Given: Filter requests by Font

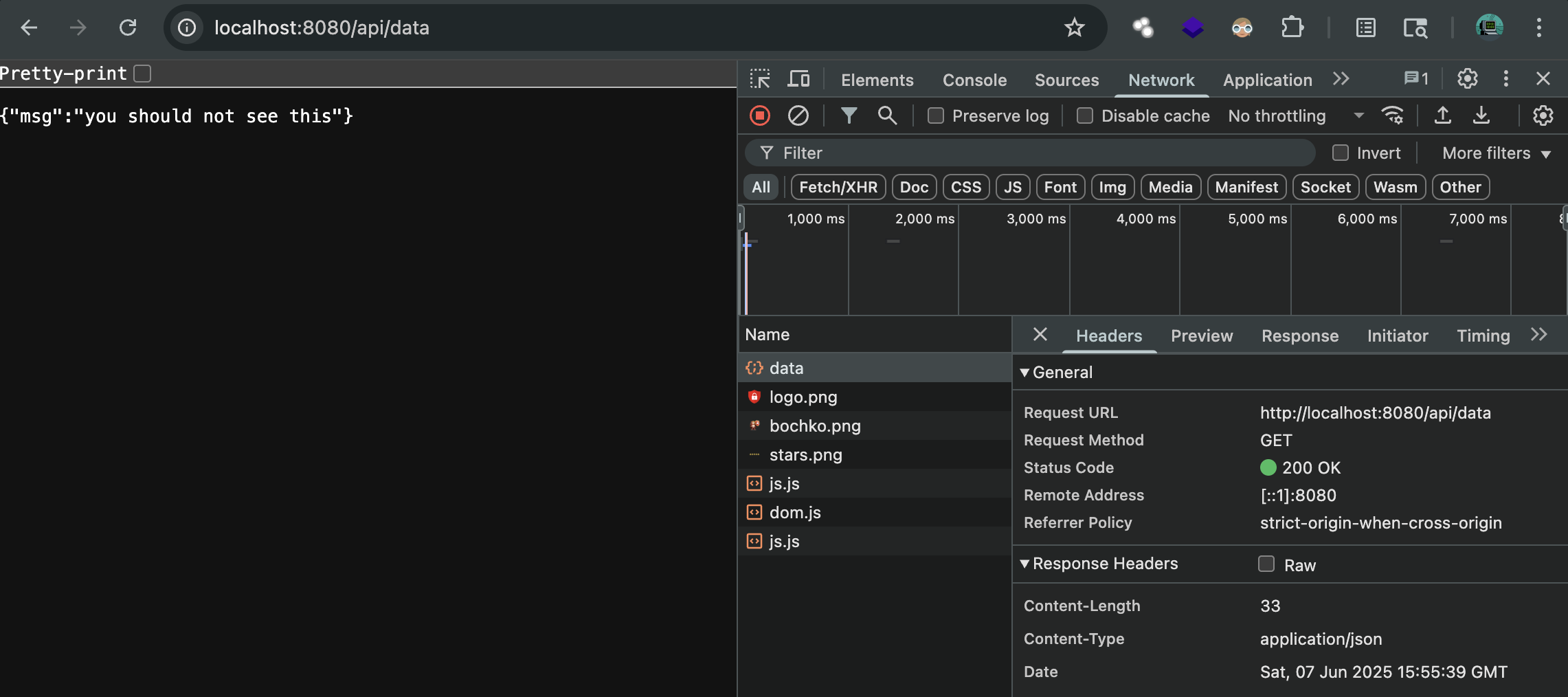Looking at the screenshot, I should [1060, 187].
